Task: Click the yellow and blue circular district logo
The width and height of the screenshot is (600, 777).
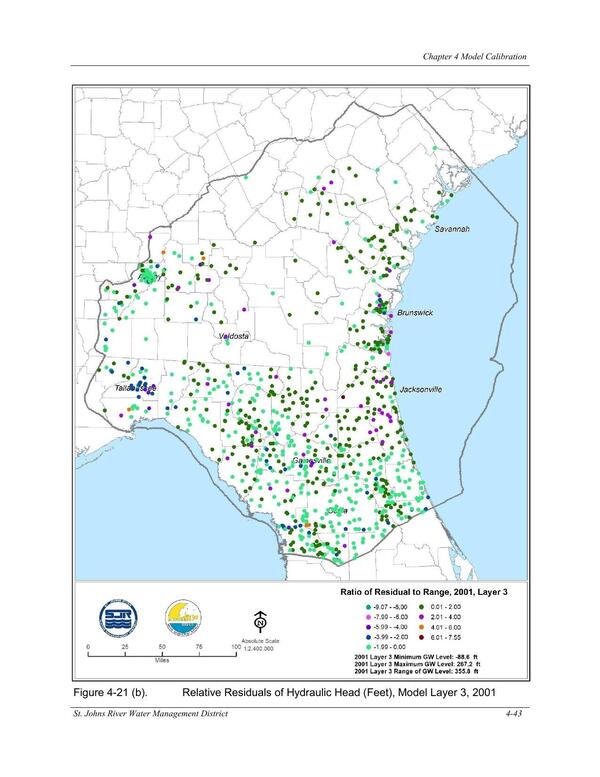Action: (183, 618)
